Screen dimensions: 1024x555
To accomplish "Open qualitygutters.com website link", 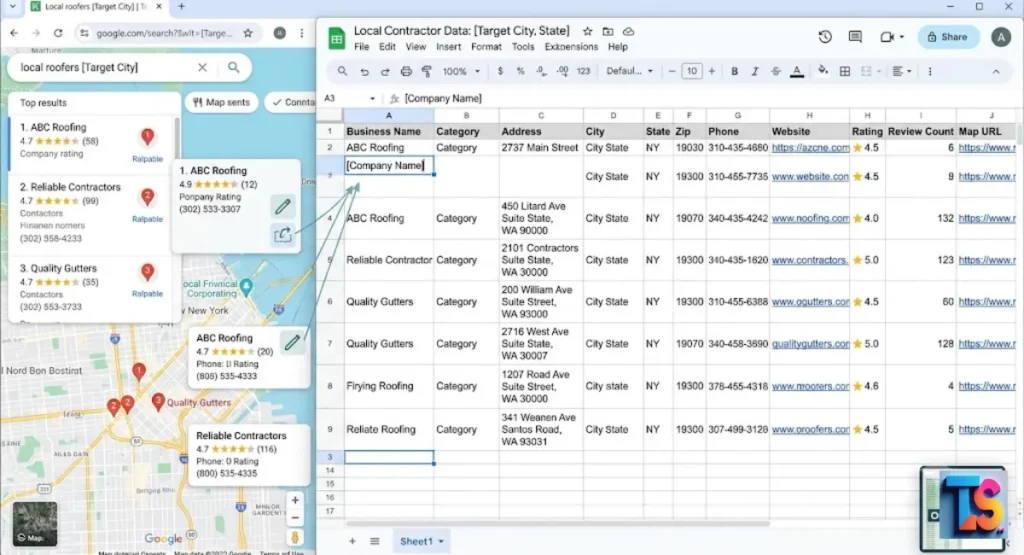I will click(810, 343).
